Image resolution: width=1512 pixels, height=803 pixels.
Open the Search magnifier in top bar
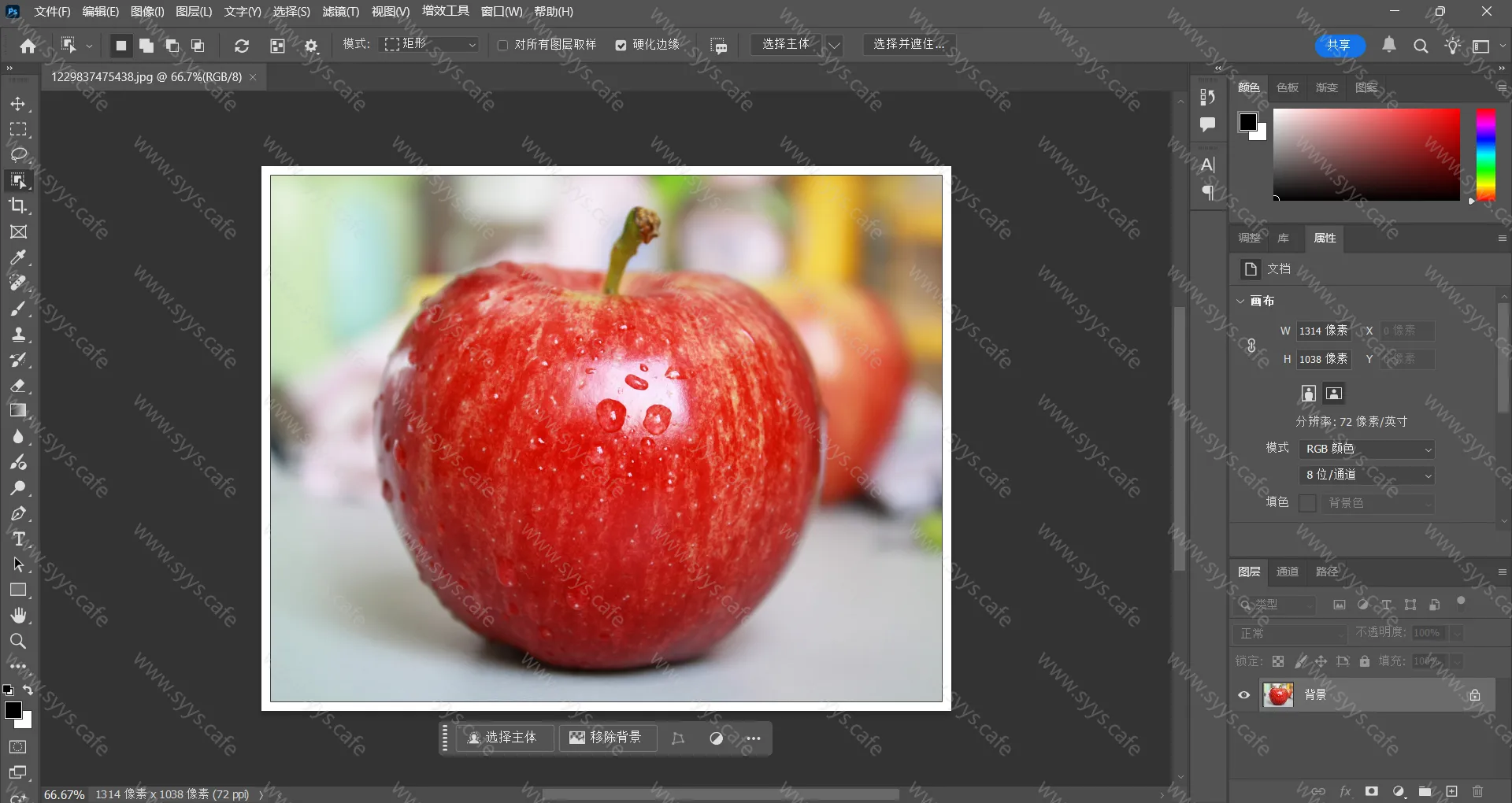pos(1421,46)
